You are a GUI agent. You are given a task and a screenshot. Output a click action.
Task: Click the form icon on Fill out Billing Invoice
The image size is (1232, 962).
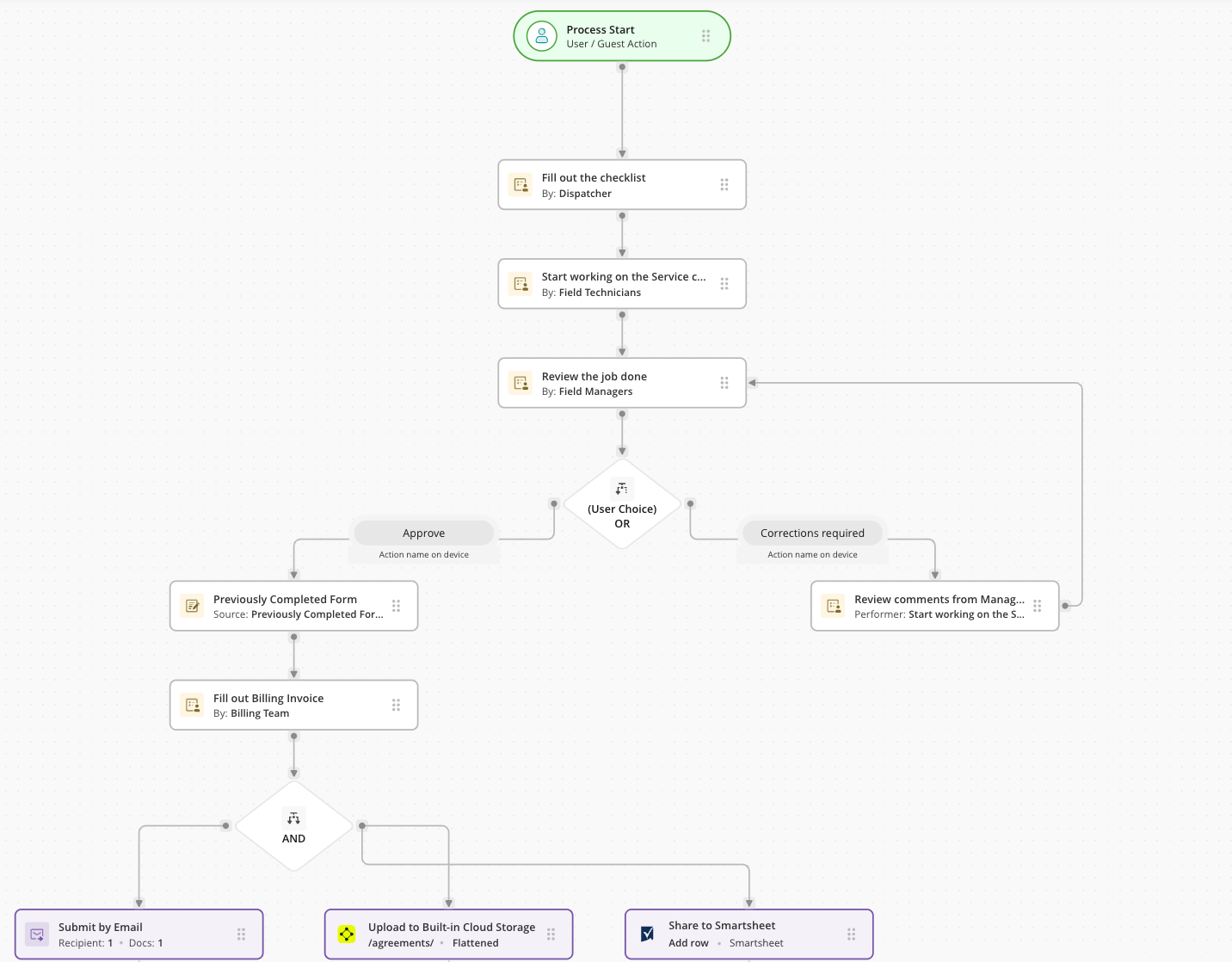pyautogui.click(x=192, y=705)
